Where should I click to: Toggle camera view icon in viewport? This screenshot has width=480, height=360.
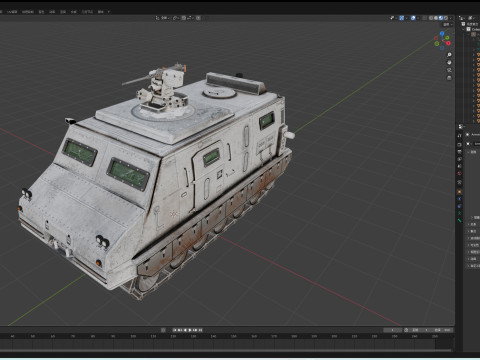point(449,70)
